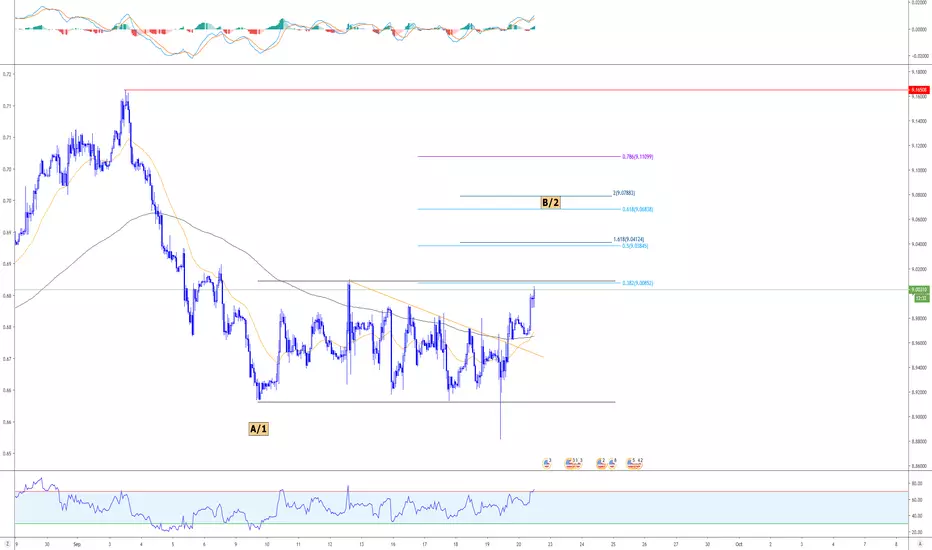Select the A/1 text label on chart
Viewport: 932px width, 550px height.
click(259, 429)
